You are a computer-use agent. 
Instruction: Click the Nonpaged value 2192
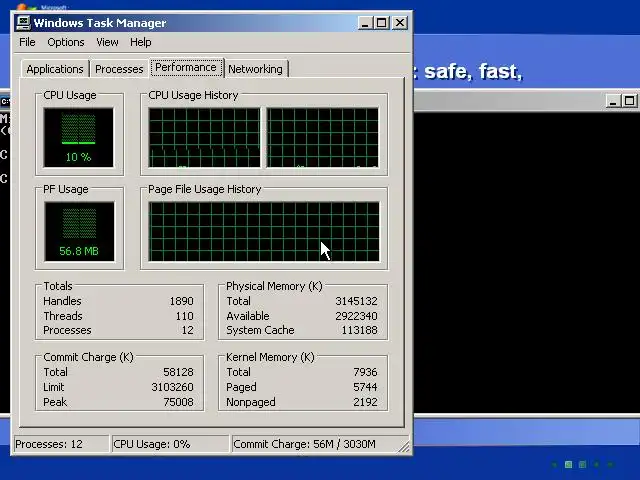[365, 402]
